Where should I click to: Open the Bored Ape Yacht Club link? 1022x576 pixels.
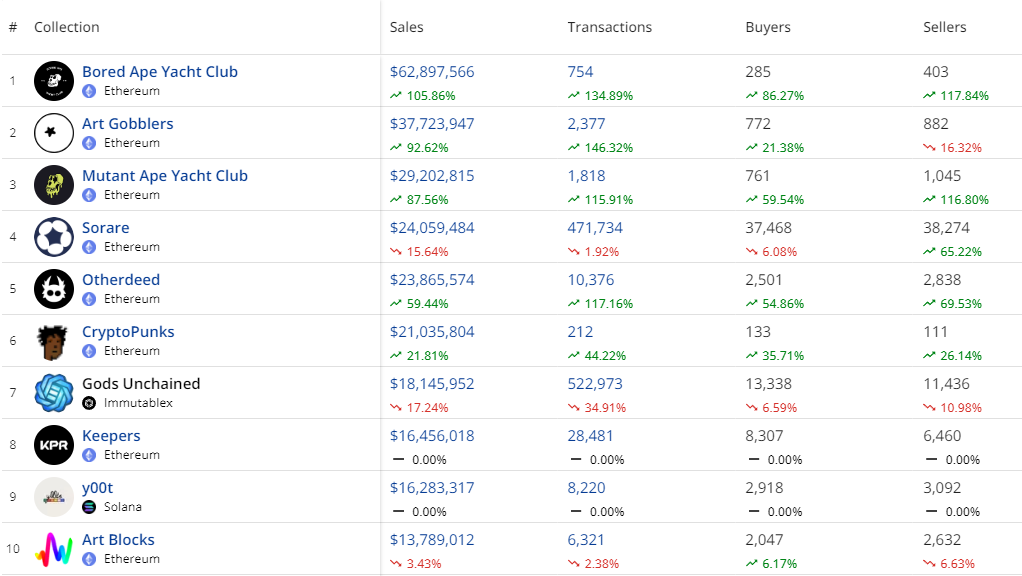coord(160,72)
